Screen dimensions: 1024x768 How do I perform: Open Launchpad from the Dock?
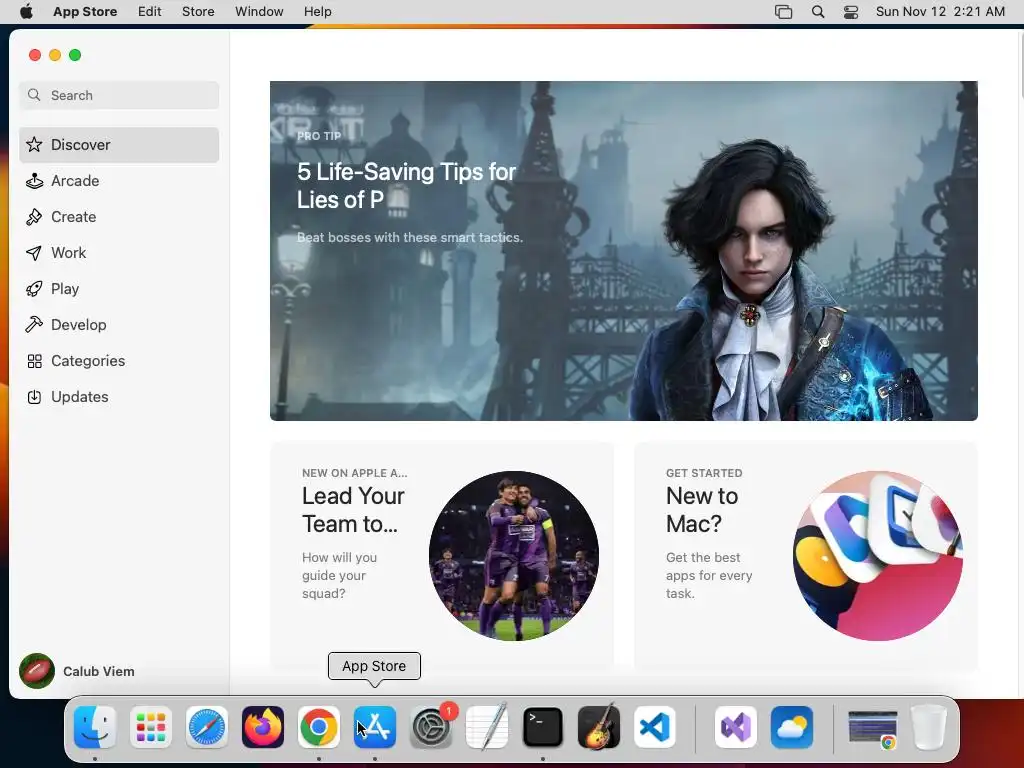[x=151, y=727]
